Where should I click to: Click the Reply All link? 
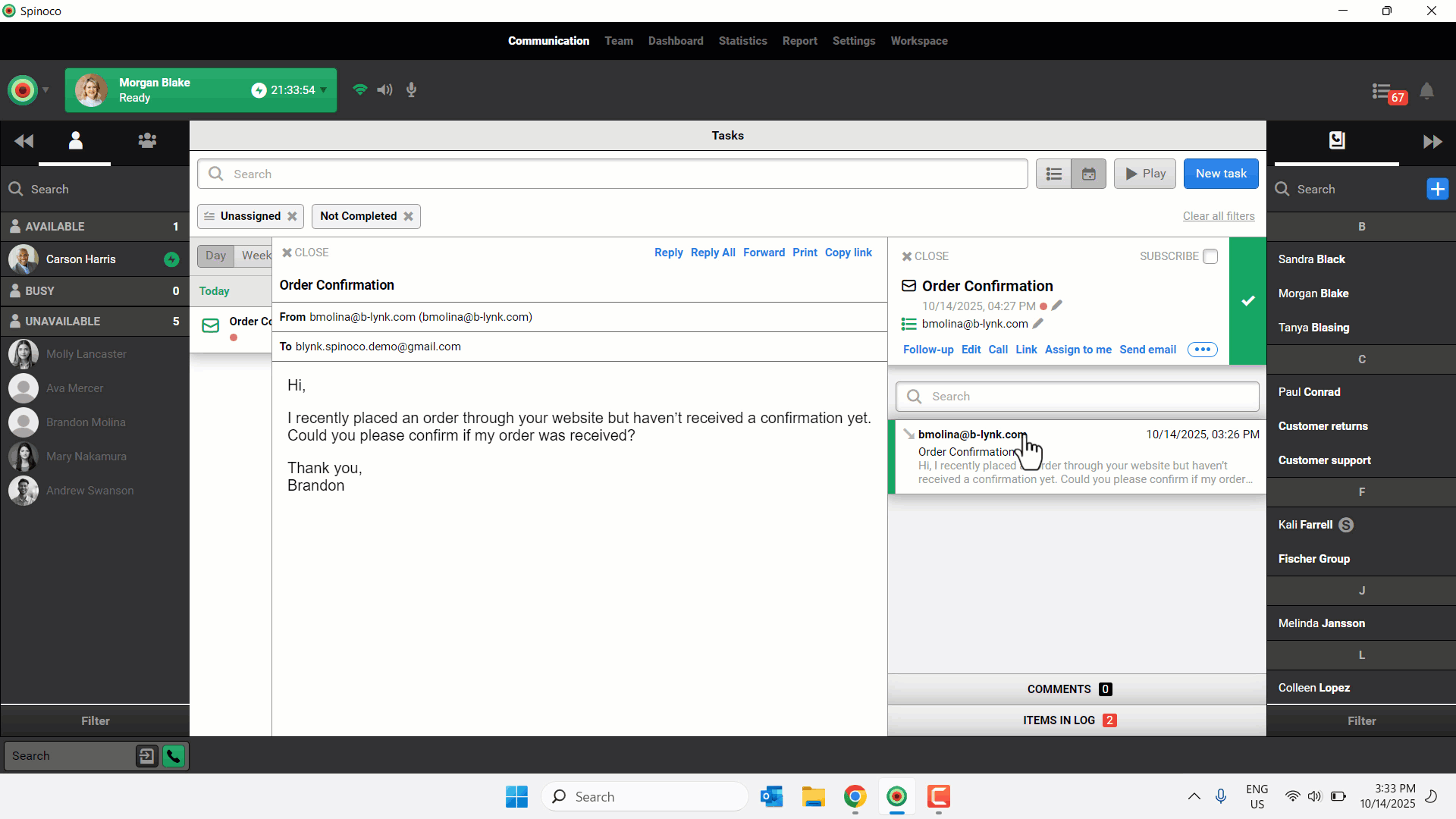[x=712, y=253]
